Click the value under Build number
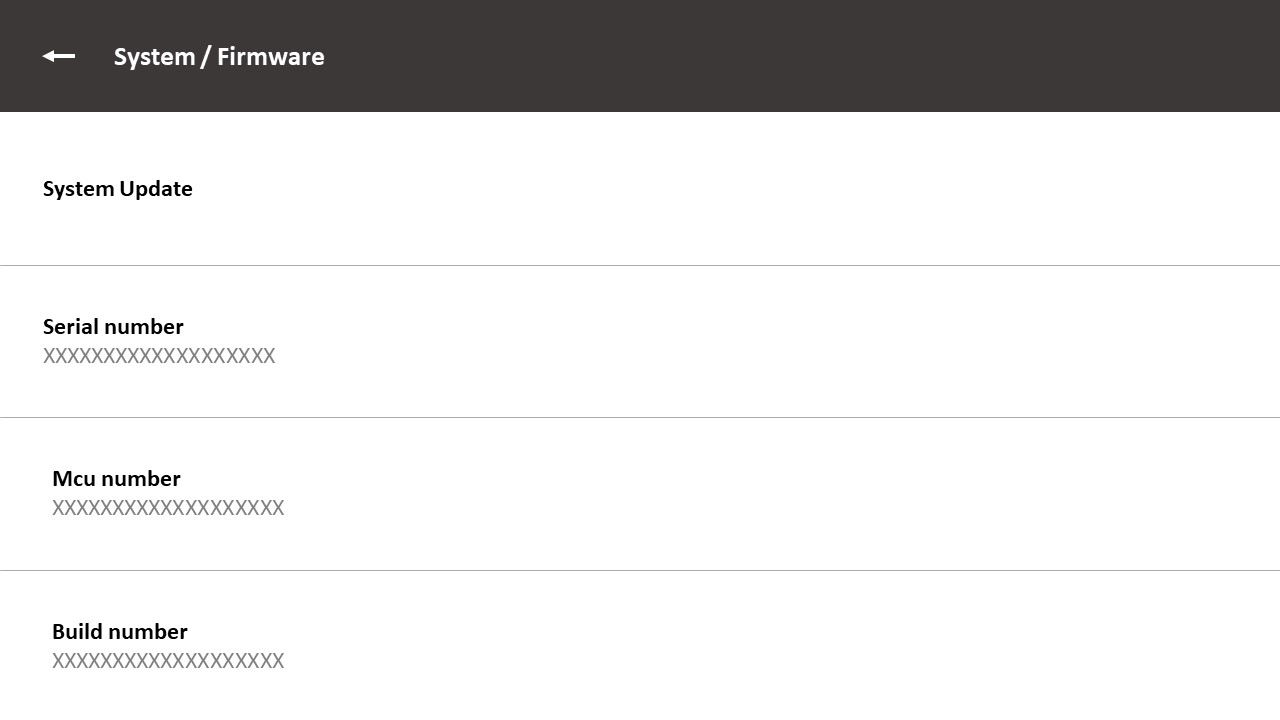 168,661
